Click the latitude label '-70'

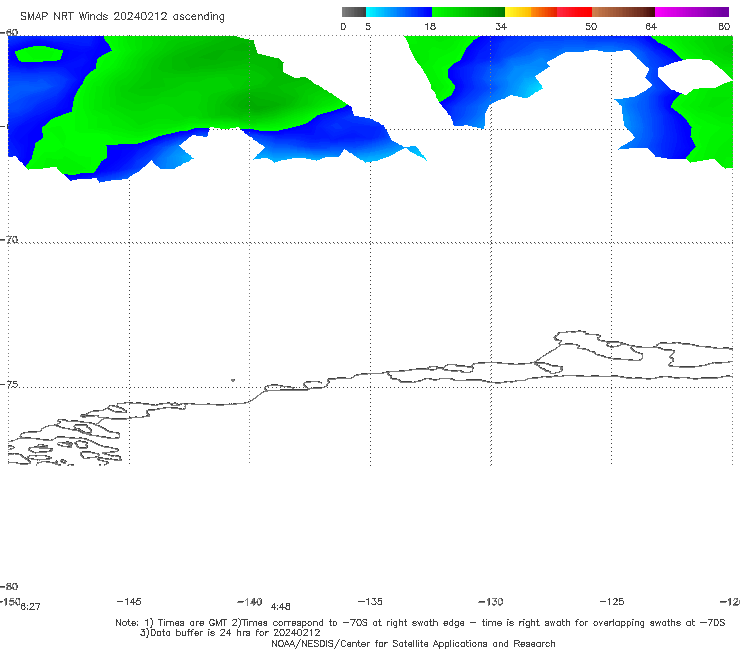[9, 240]
